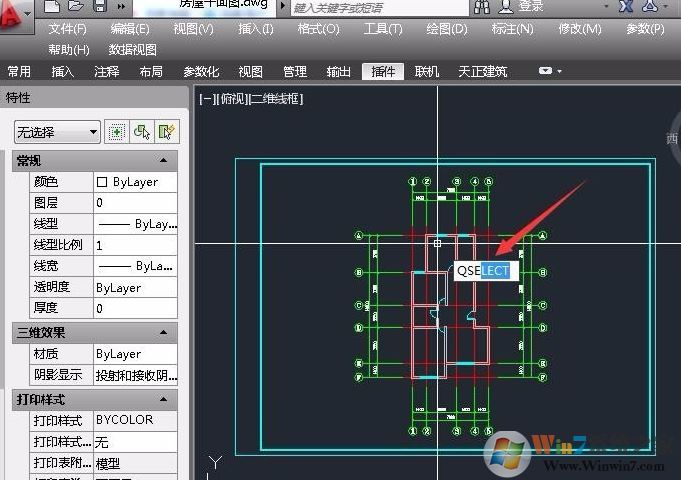The image size is (681, 480).
Task: Switch to the 天正建筑 ribbon tab
Action: (x=482, y=72)
